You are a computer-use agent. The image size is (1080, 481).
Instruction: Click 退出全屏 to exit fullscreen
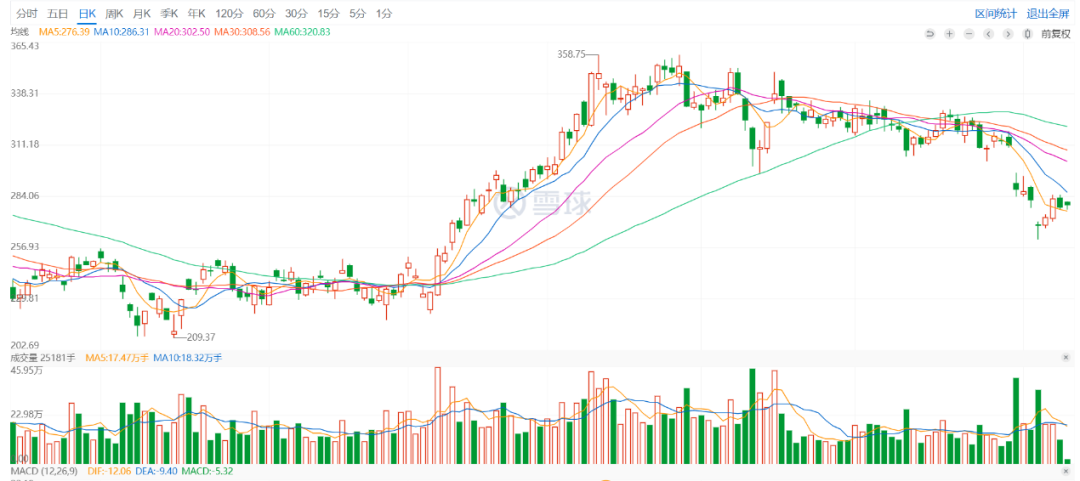click(x=1047, y=13)
